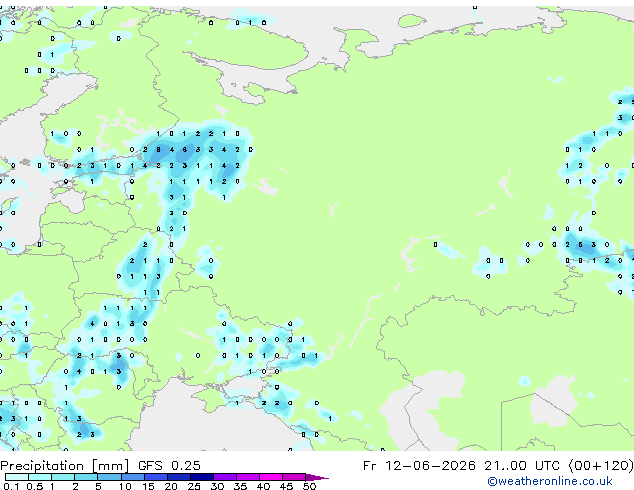634x490 pixels.
Task: Click the 0.1–0.5 mm legend swatch
Action: pos(17,477)
